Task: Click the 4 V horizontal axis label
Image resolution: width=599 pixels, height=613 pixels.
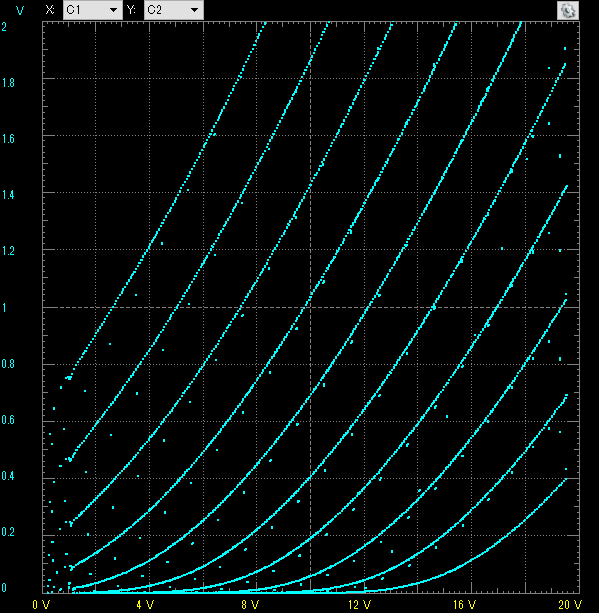Action: click(x=145, y=605)
